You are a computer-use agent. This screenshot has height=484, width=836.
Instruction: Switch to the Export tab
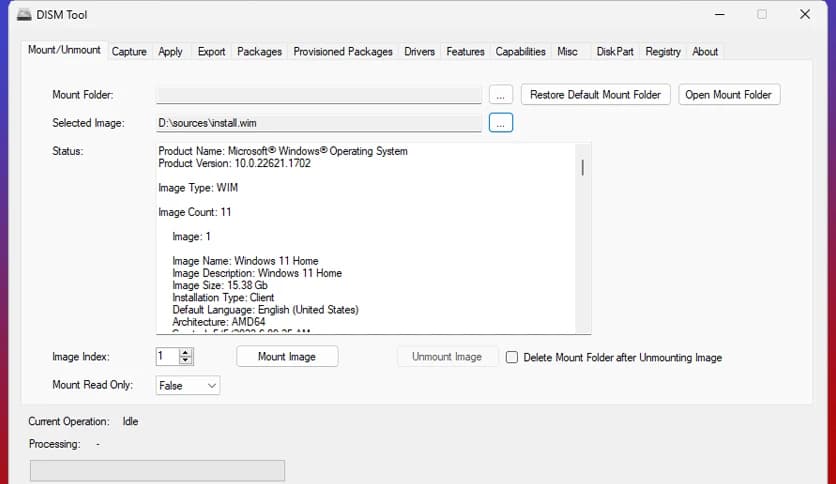pyautogui.click(x=211, y=52)
